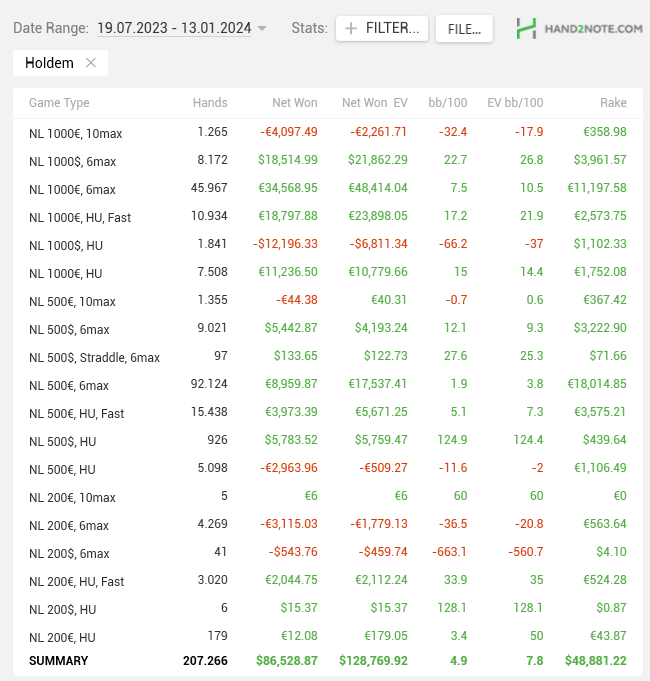The width and height of the screenshot is (650, 681).
Task: Click the + FILTER... button
Action: point(382,29)
